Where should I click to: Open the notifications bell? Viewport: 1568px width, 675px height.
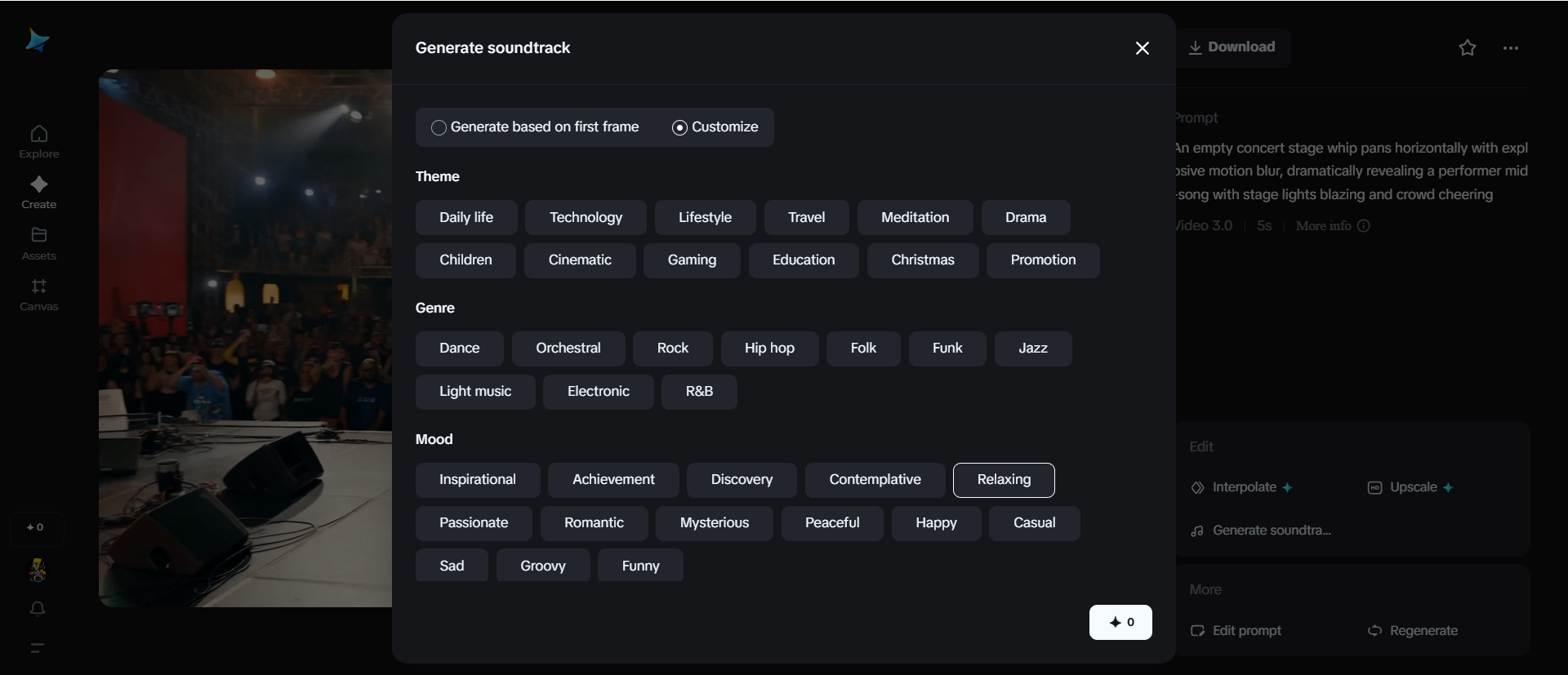[x=38, y=609]
